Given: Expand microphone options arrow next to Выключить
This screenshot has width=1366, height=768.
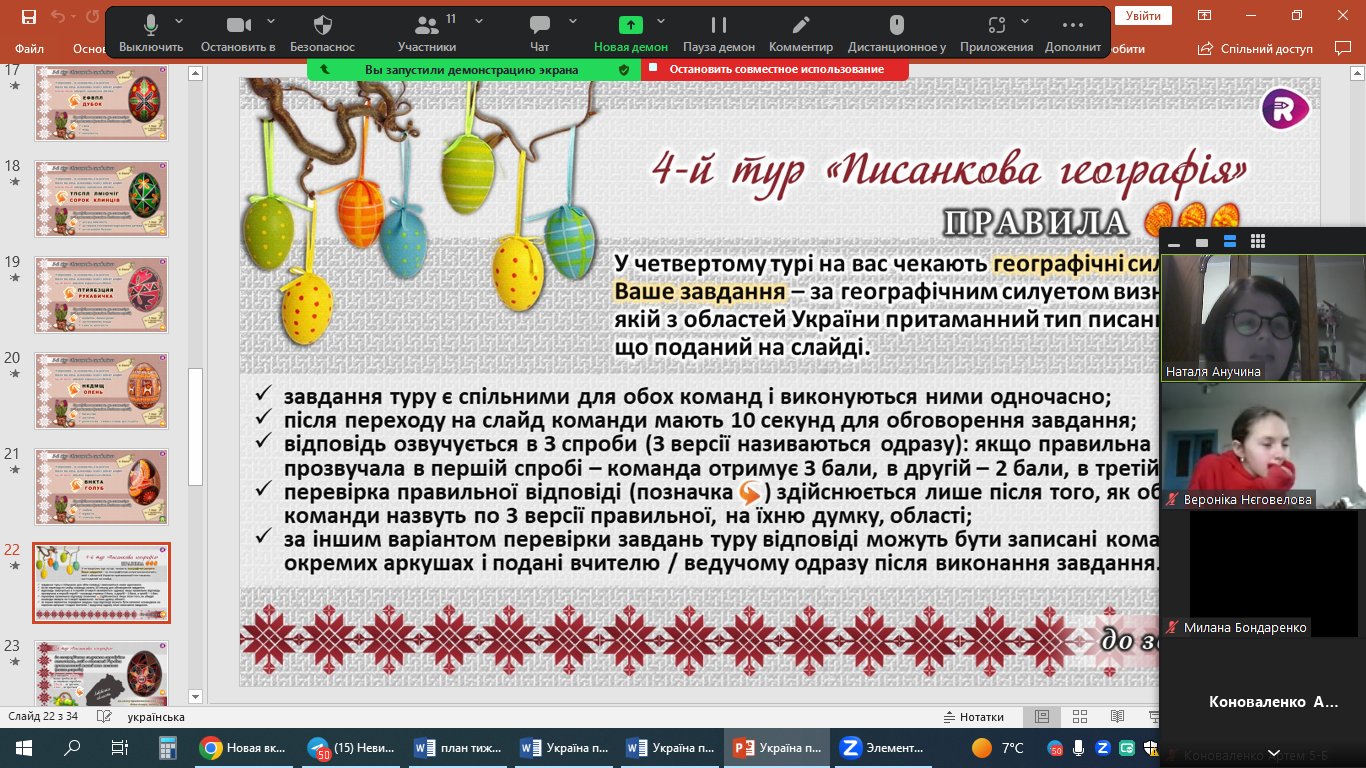Looking at the screenshot, I should pyautogui.click(x=179, y=21).
